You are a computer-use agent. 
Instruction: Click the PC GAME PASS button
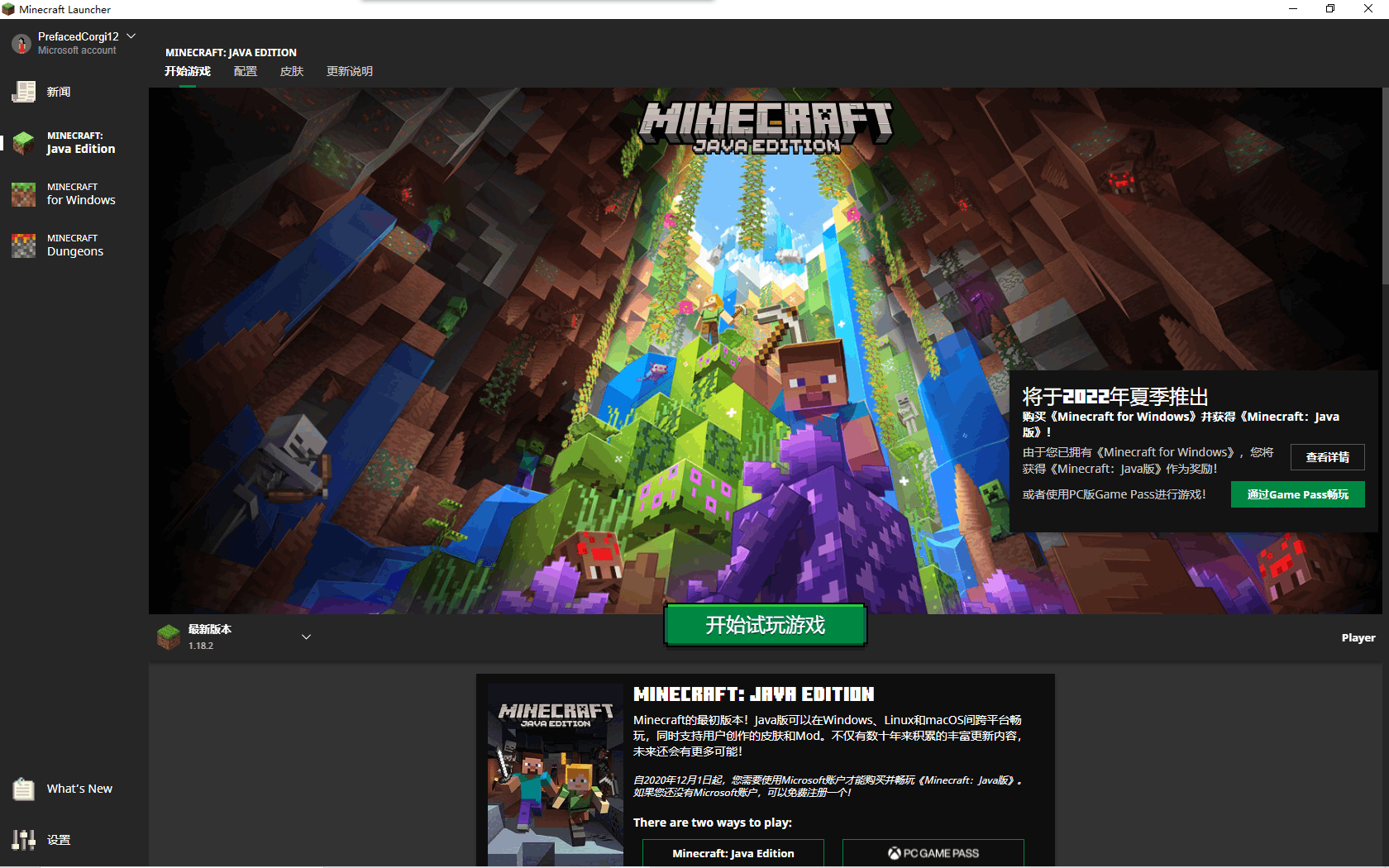coord(933,853)
